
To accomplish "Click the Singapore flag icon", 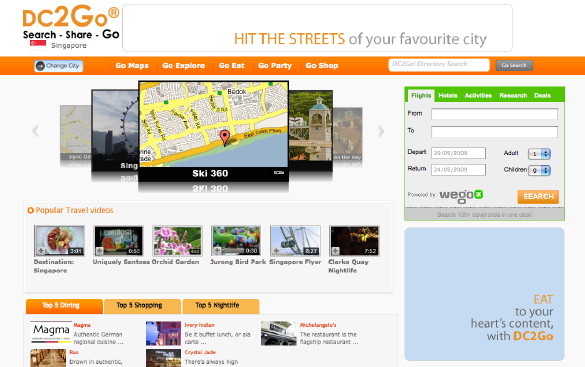I will pos(38,45).
